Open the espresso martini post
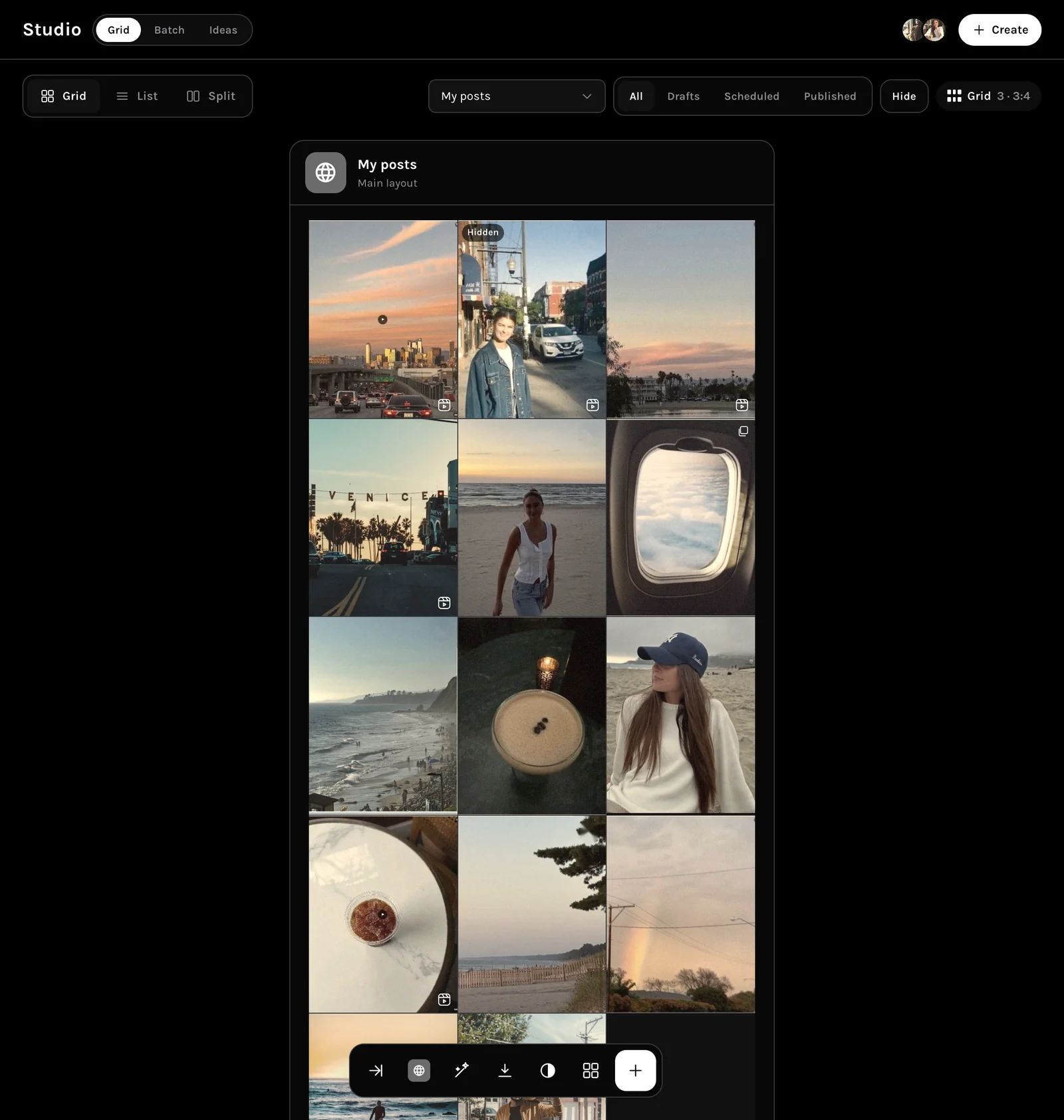 click(532, 716)
